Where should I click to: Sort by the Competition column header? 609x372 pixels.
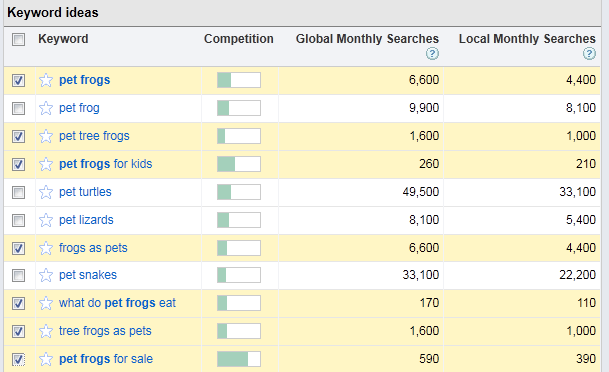(239, 39)
